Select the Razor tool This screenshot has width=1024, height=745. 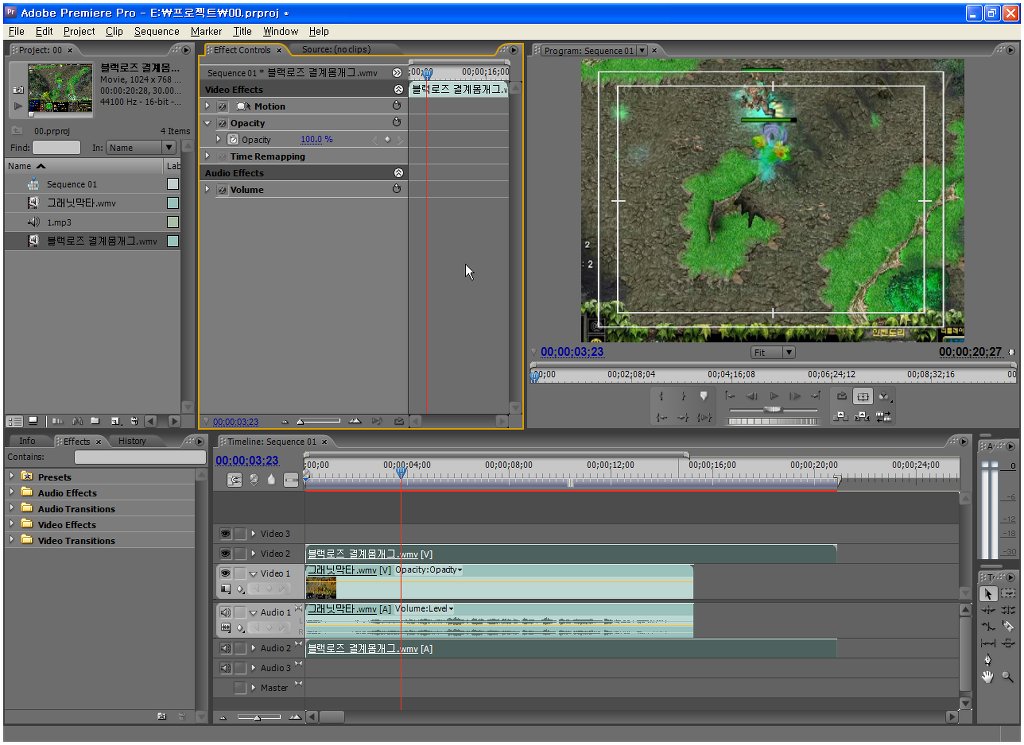coord(1007,626)
